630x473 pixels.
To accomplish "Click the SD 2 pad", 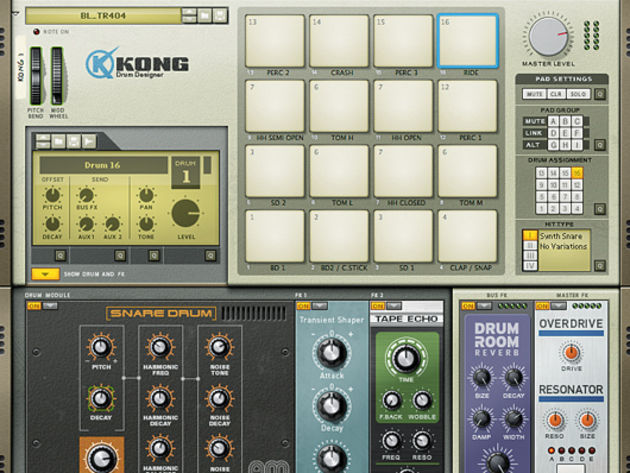I will (275, 171).
